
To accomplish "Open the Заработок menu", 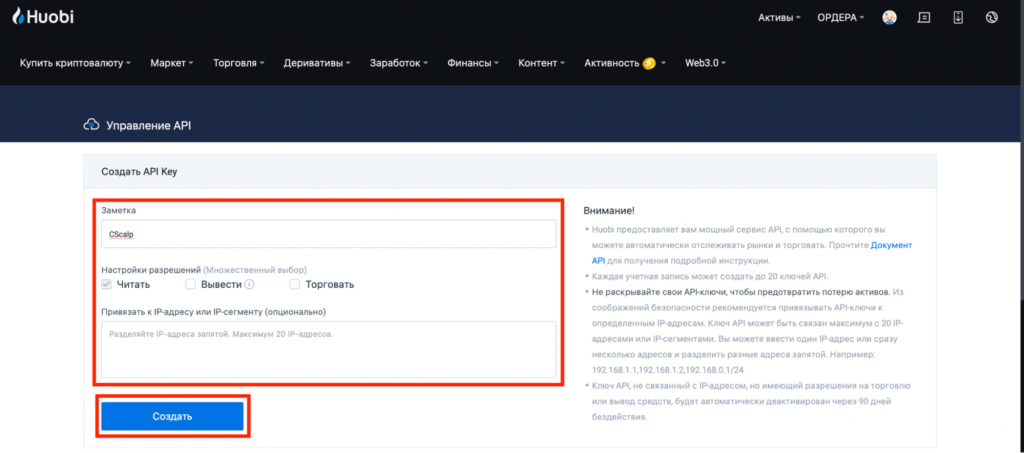I will point(398,63).
